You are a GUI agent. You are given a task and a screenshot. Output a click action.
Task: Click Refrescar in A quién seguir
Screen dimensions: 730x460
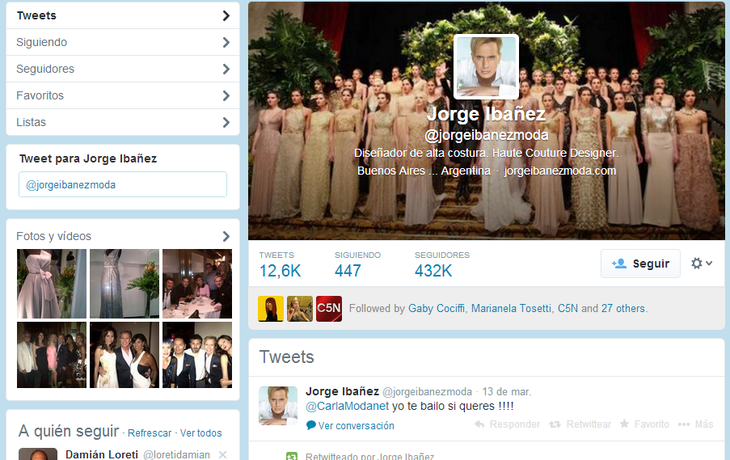point(149,433)
